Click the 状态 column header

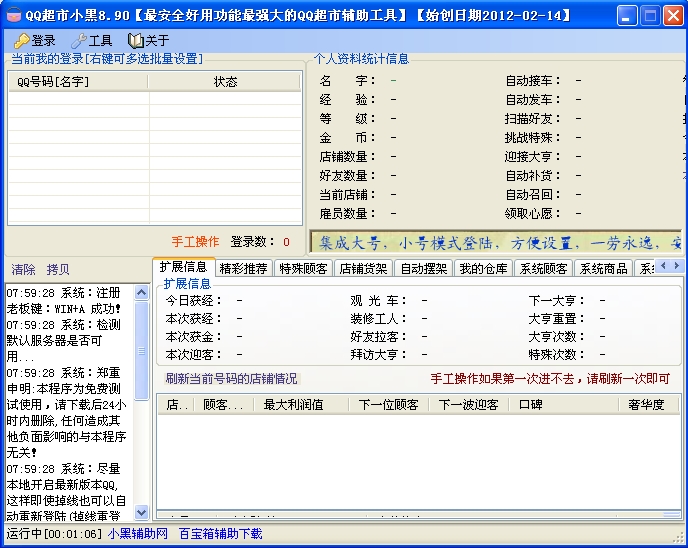pyautogui.click(x=225, y=82)
